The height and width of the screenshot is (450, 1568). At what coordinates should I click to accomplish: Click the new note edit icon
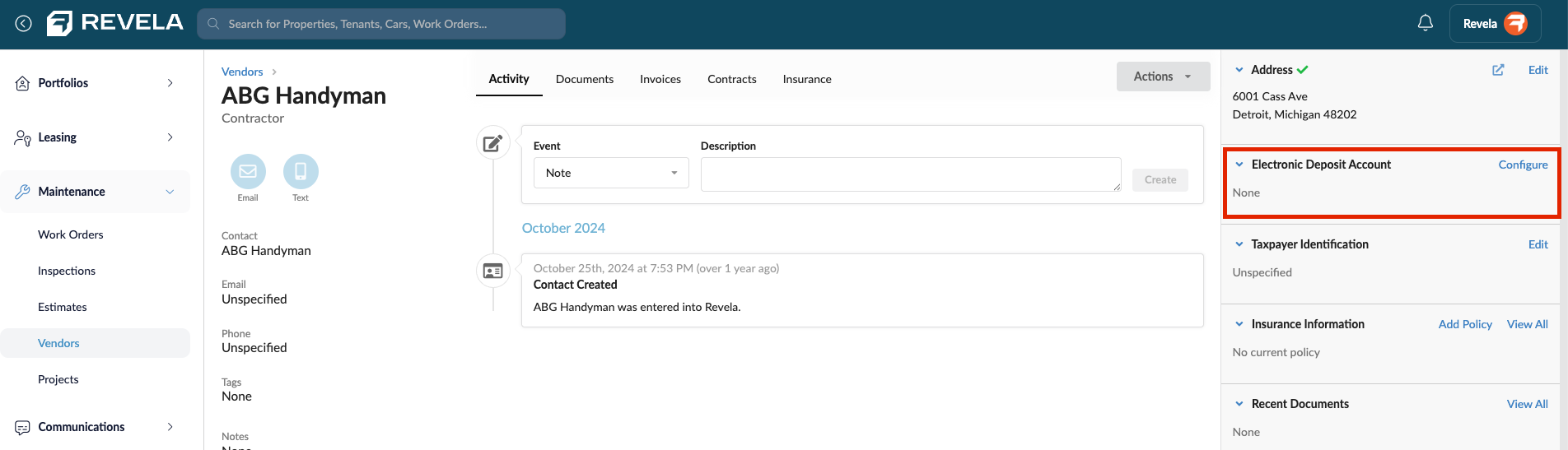[x=493, y=143]
